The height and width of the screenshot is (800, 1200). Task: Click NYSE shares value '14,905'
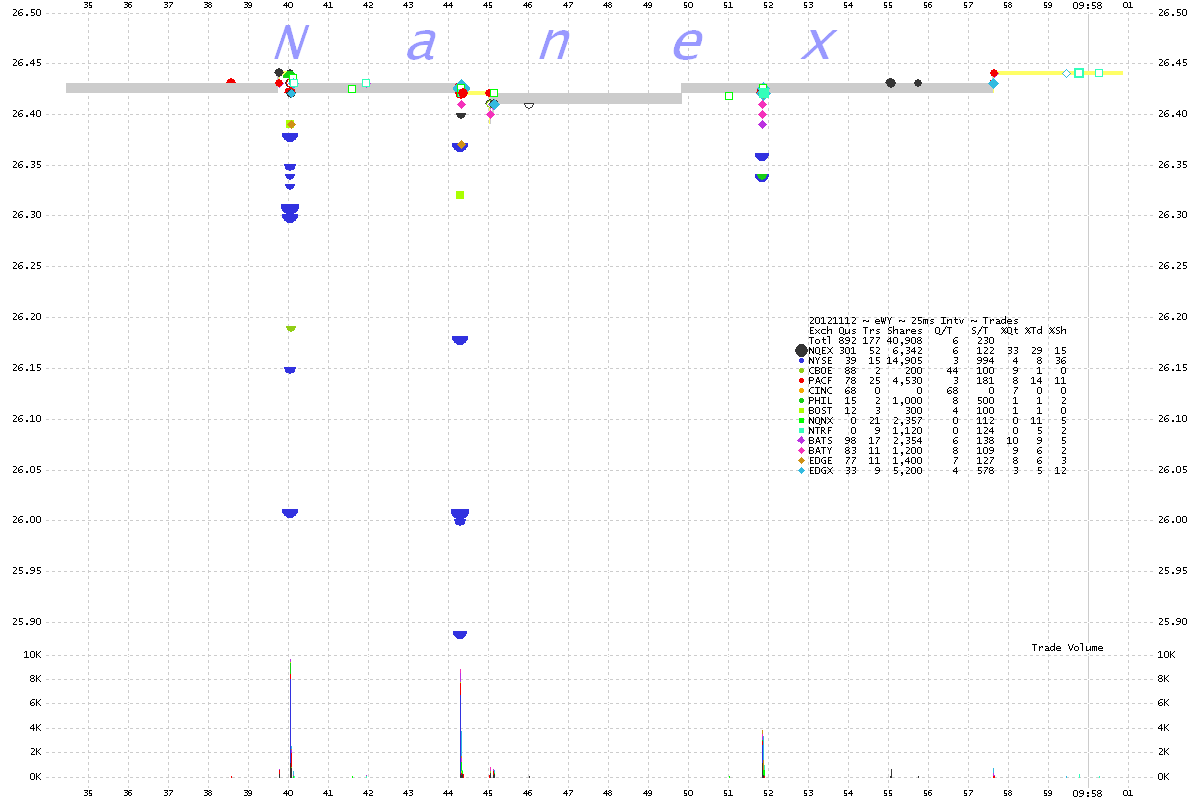pos(903,360)
